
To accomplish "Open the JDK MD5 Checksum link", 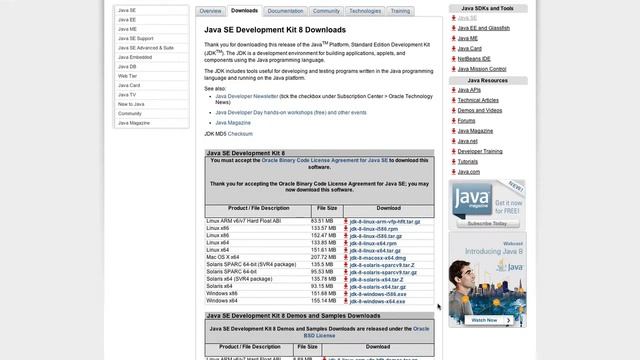I will (x=240, y=134).
